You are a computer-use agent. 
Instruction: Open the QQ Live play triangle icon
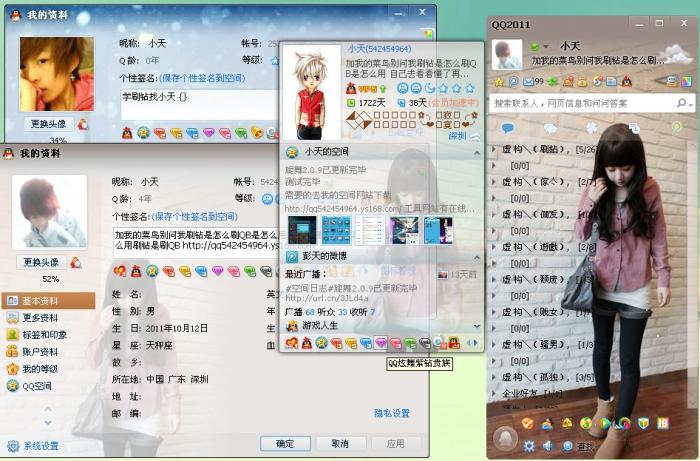pos(605,423)
